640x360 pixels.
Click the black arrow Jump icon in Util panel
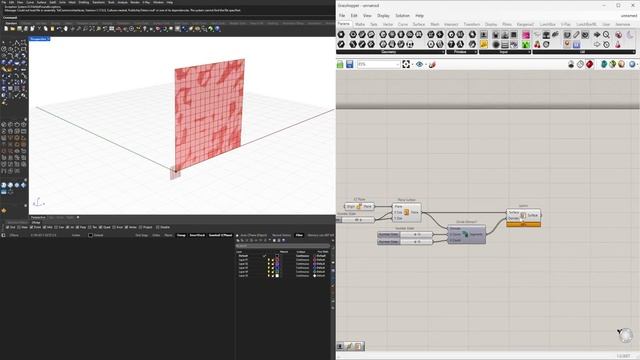(597, 35)
